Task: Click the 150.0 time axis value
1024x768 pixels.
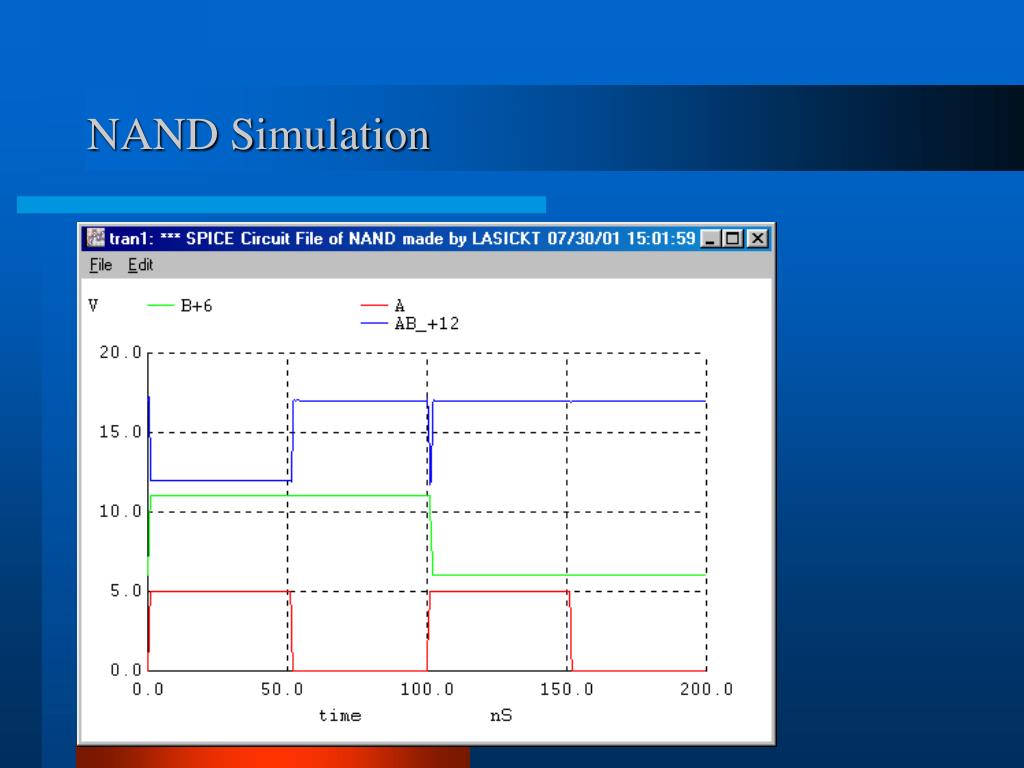Action: tap(567, 690)
